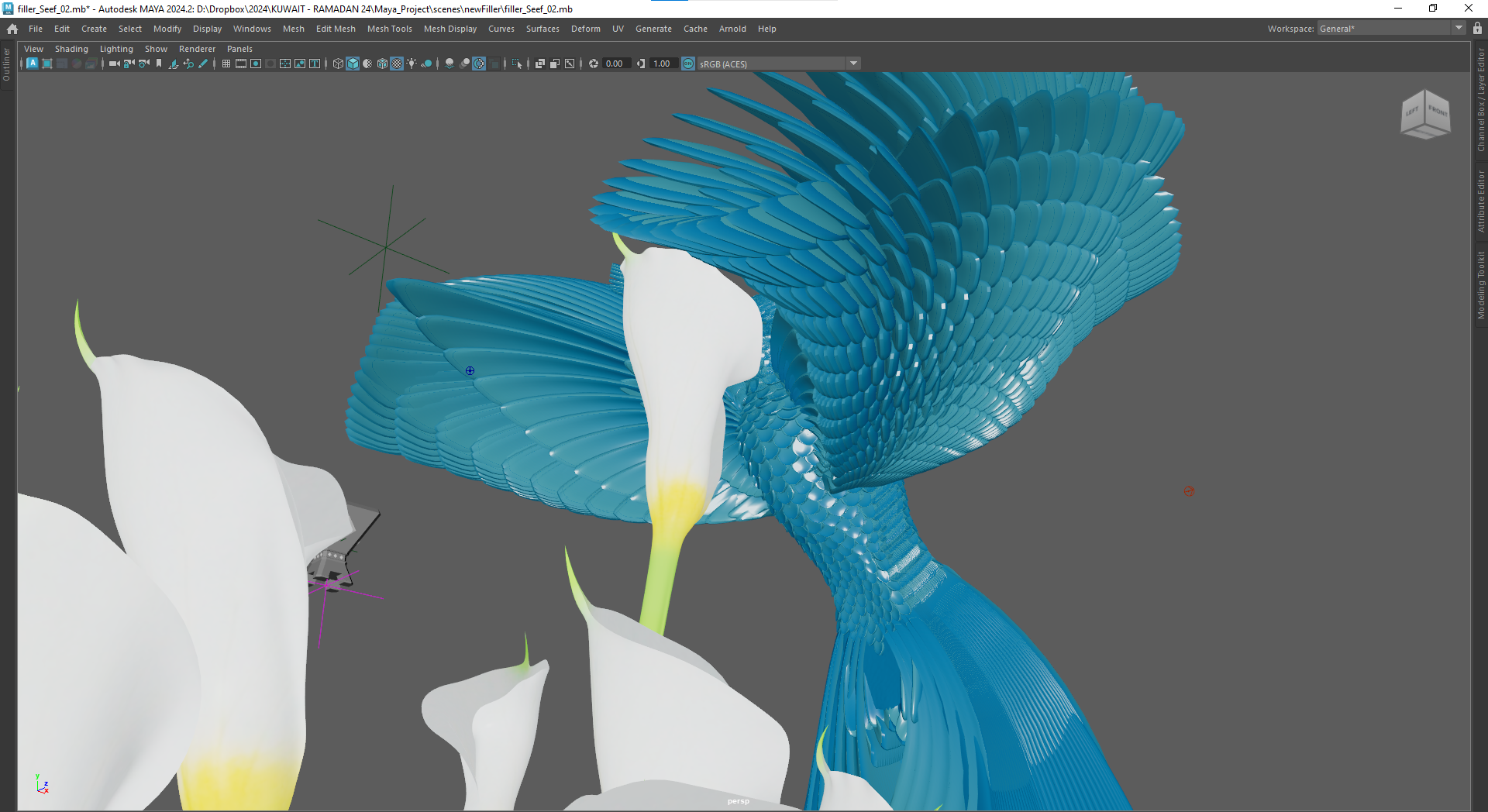This screenshot has height=812, width=1488.
Task: Click the workspace lock icon
Action: 1477,29
